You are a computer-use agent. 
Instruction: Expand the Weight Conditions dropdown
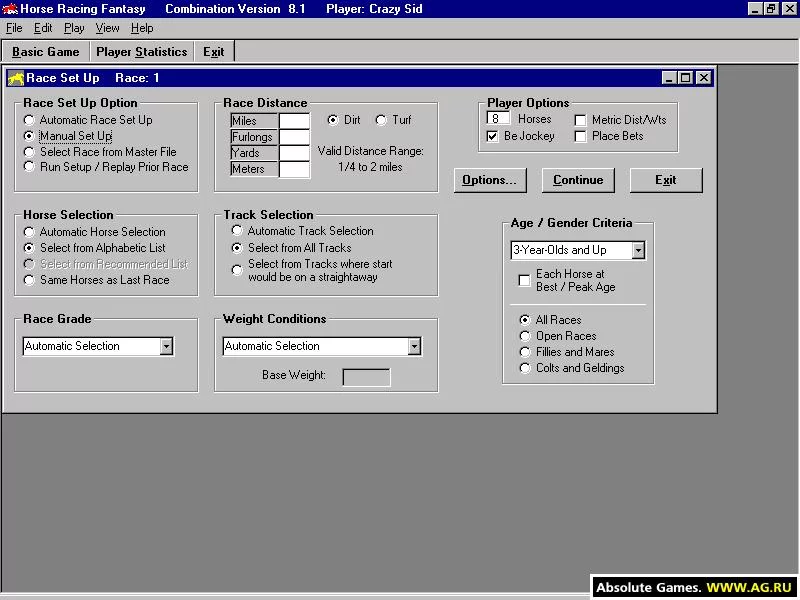(414, 346)
